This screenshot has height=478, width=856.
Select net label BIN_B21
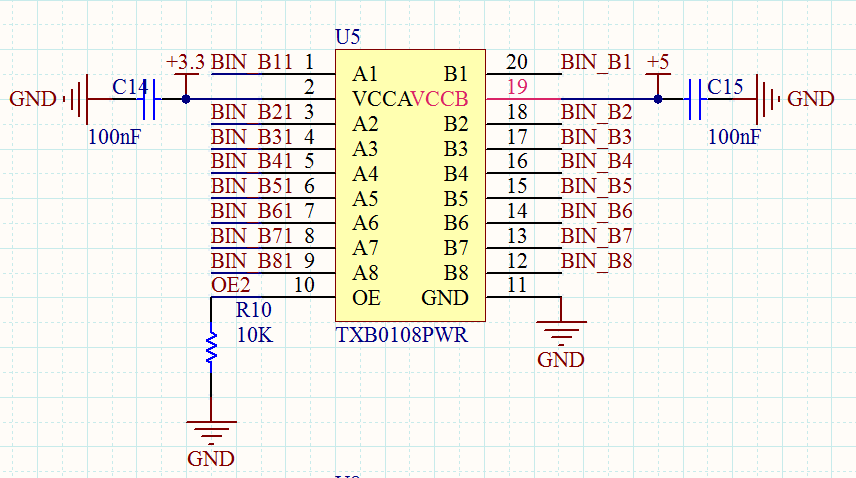click(x=252, y=112)
